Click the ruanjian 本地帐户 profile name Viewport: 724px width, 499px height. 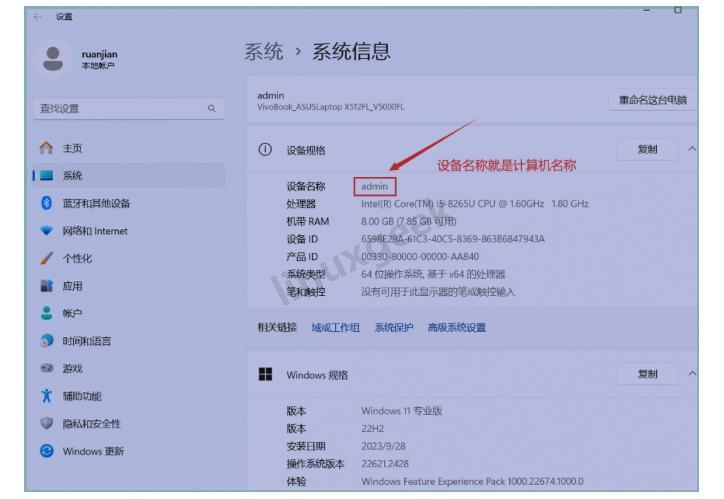click(x=99, y=60)
